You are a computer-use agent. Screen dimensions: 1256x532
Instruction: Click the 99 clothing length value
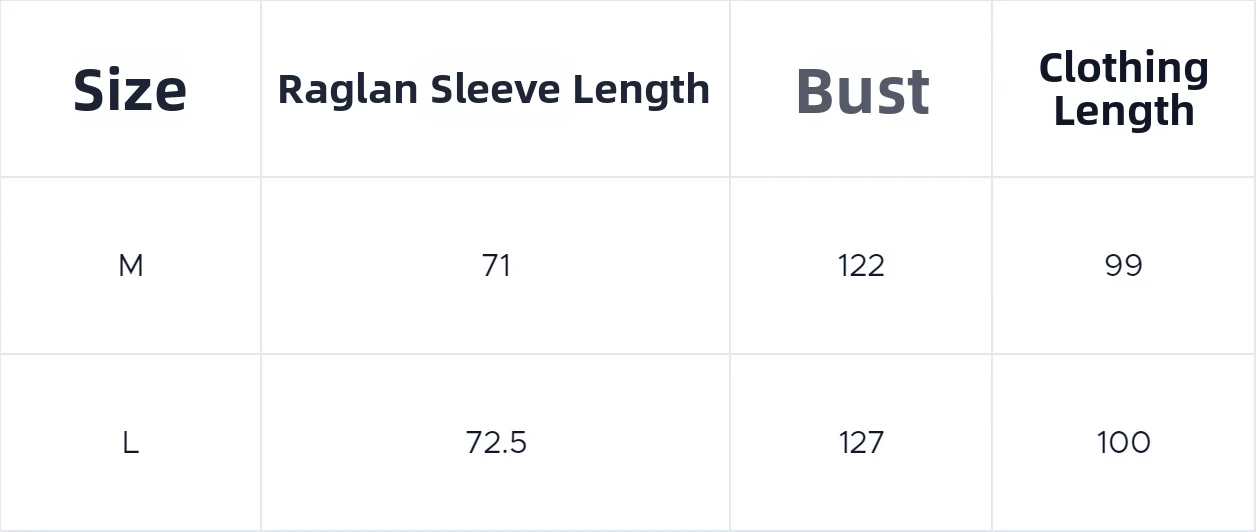tap(1123, 266)
